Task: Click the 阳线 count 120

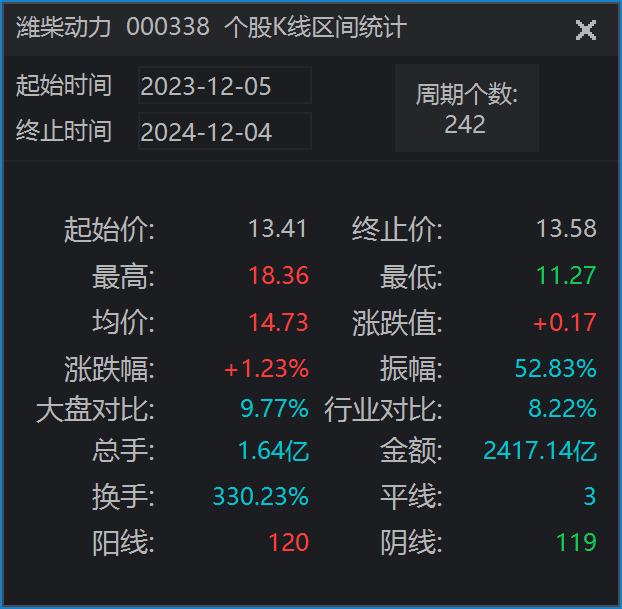Action: [x=288, y=542]
